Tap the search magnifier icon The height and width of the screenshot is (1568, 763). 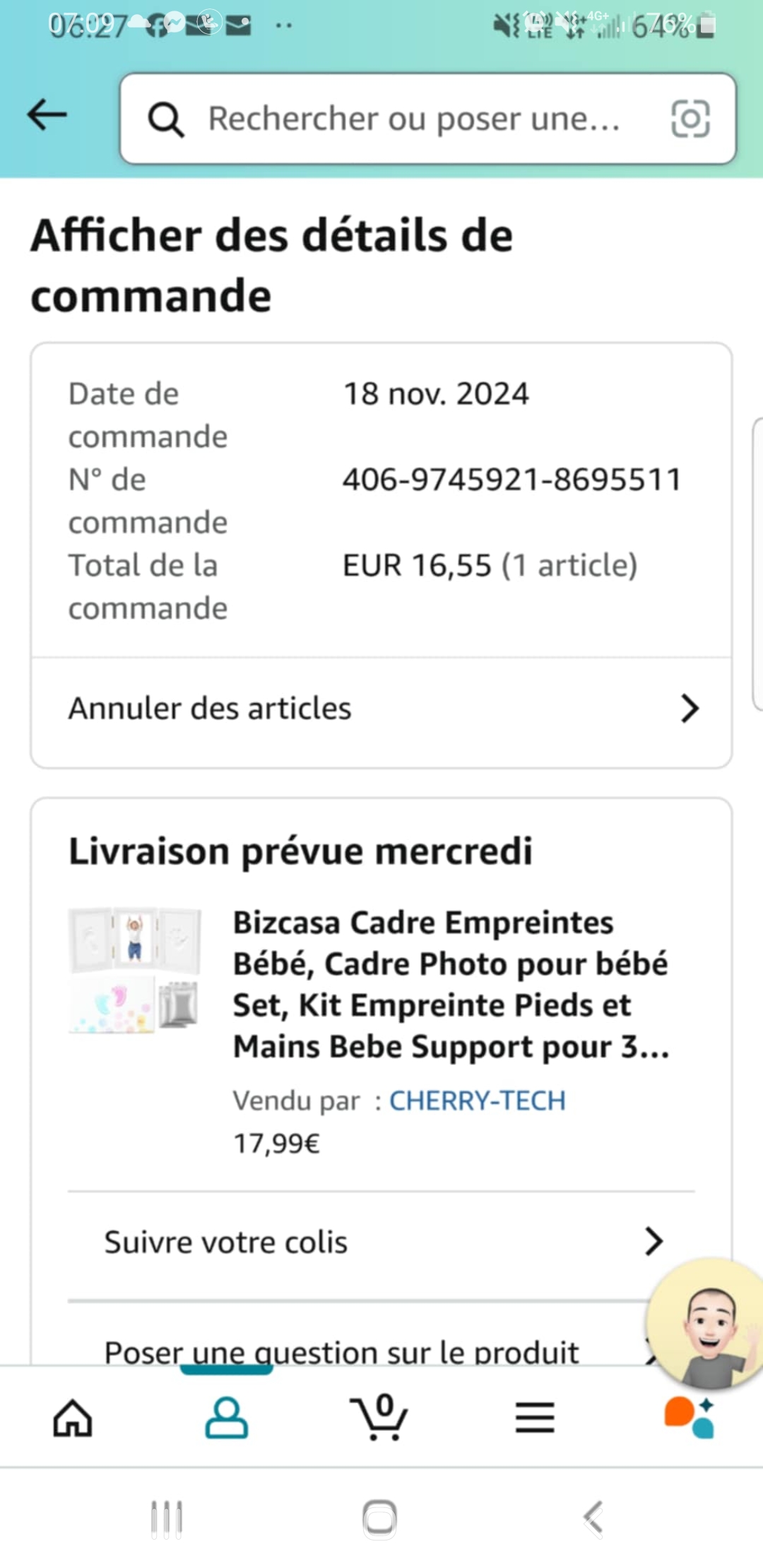coord(166,119)
